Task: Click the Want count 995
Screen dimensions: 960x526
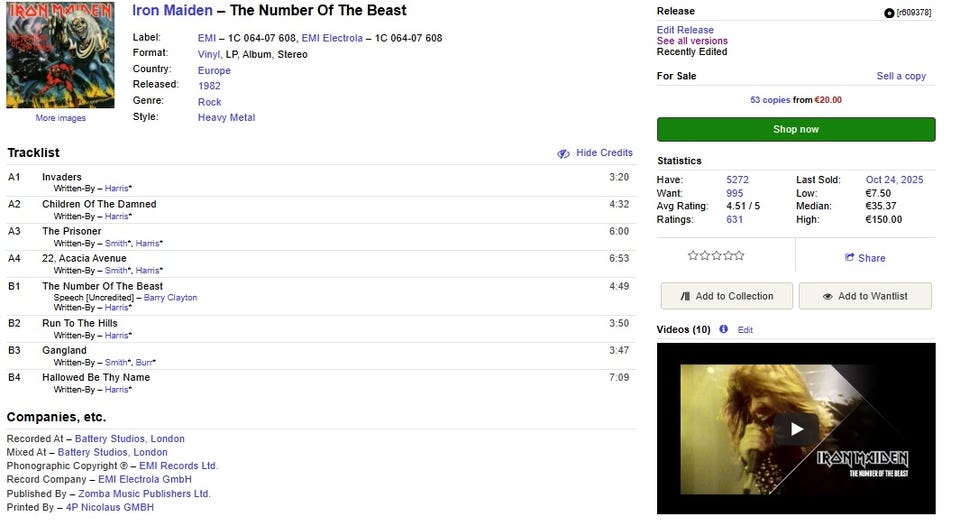Action: pos(735,193)
